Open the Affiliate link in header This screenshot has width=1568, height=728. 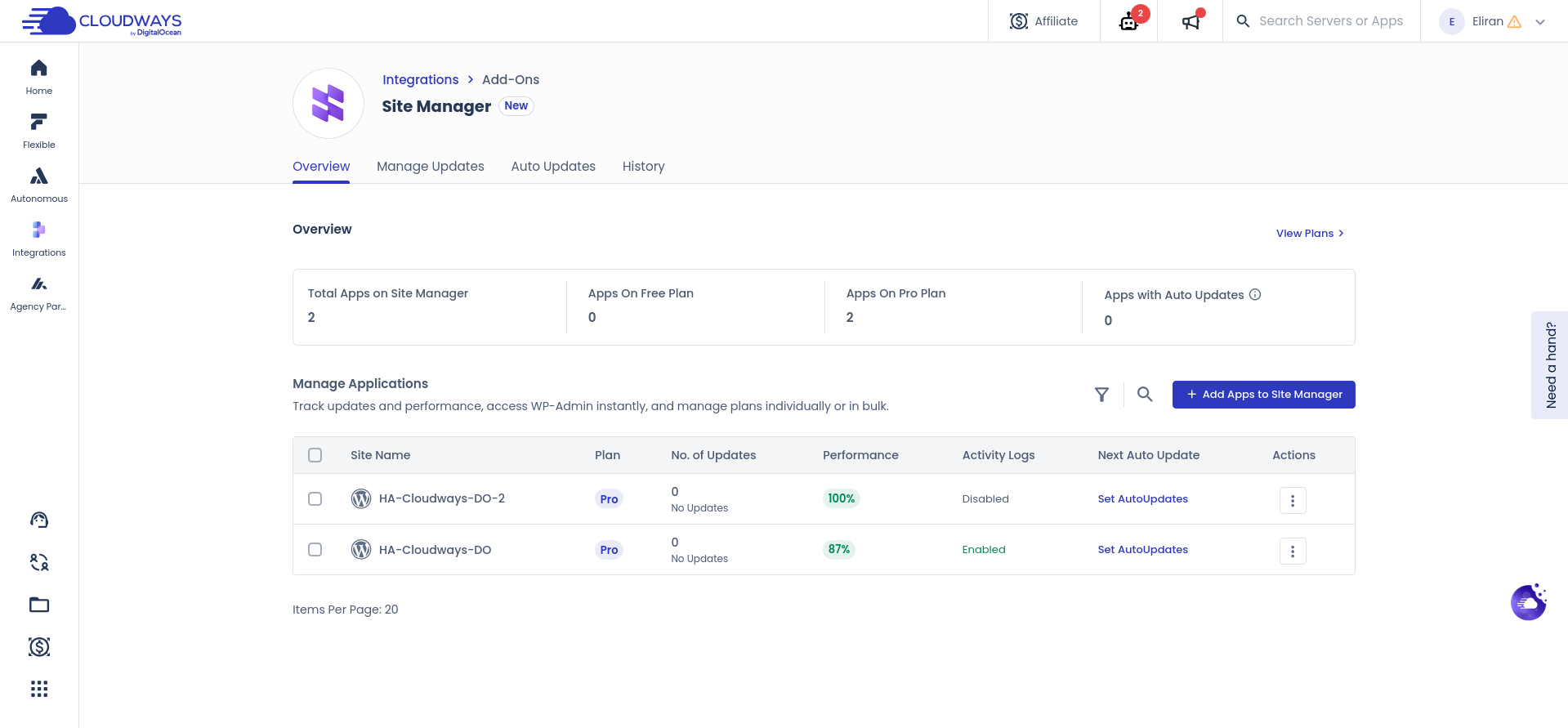[1044, 21]
